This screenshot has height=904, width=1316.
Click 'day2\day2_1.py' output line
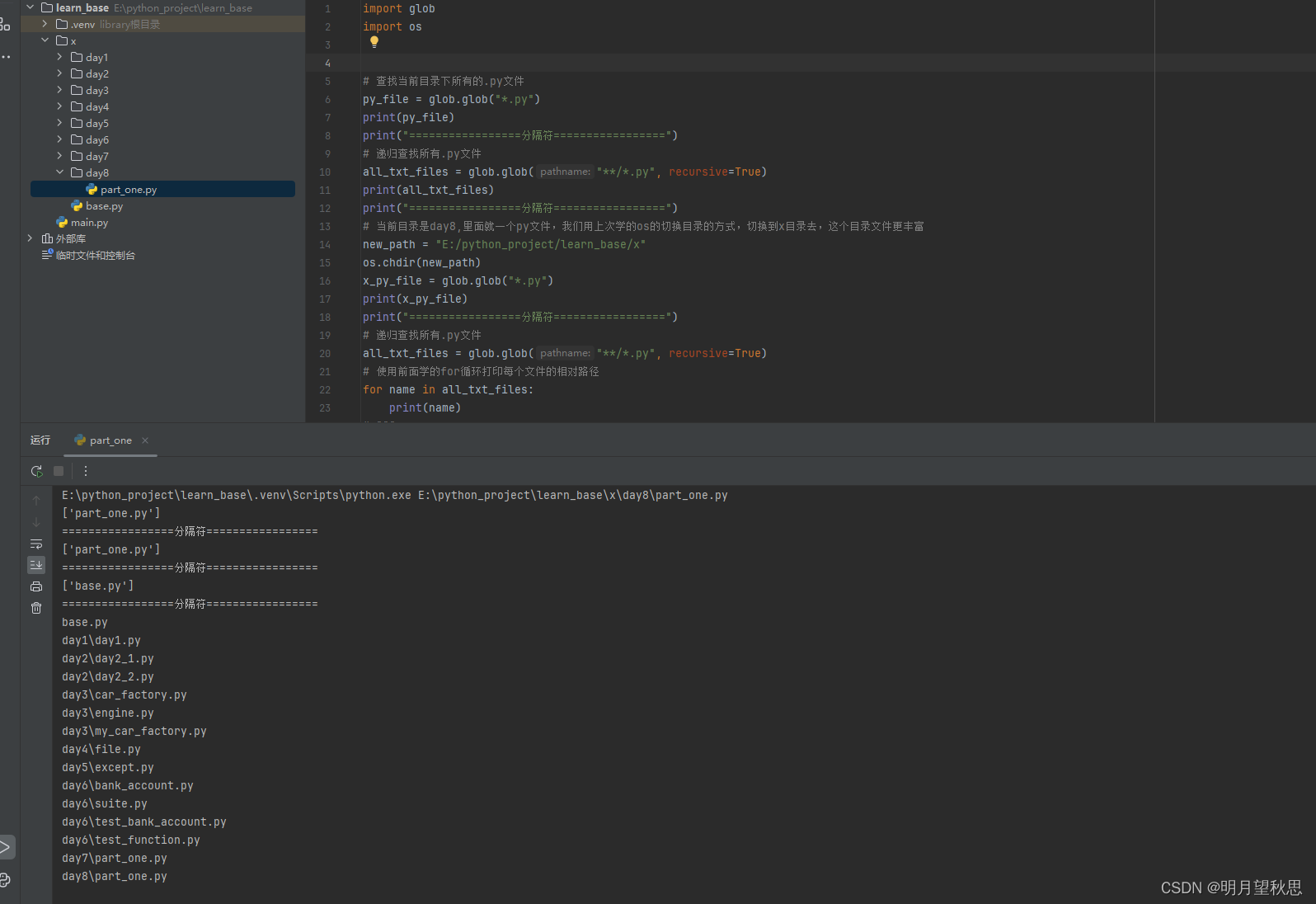tap(107, 658)
